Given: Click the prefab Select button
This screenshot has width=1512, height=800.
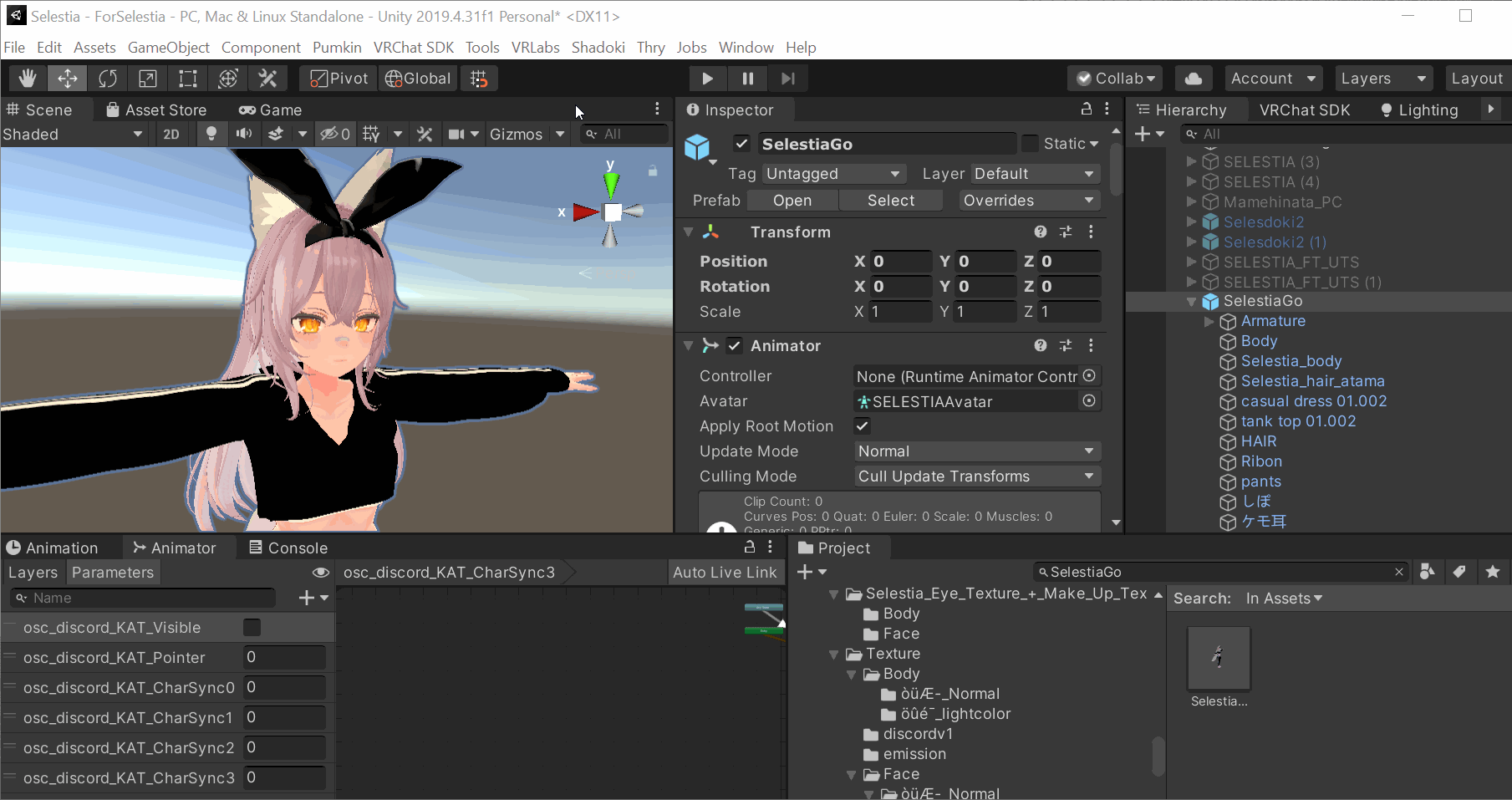Looking at the screenshot, I should click(891, 201).
